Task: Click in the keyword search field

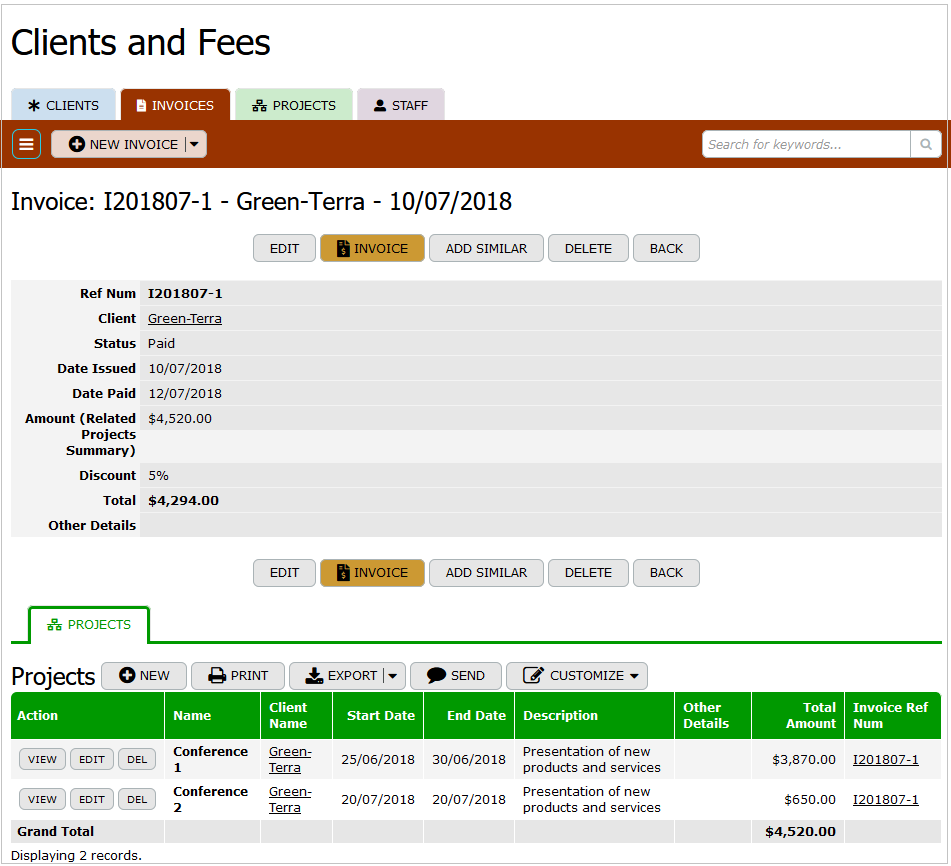Action: pos(805,144)
